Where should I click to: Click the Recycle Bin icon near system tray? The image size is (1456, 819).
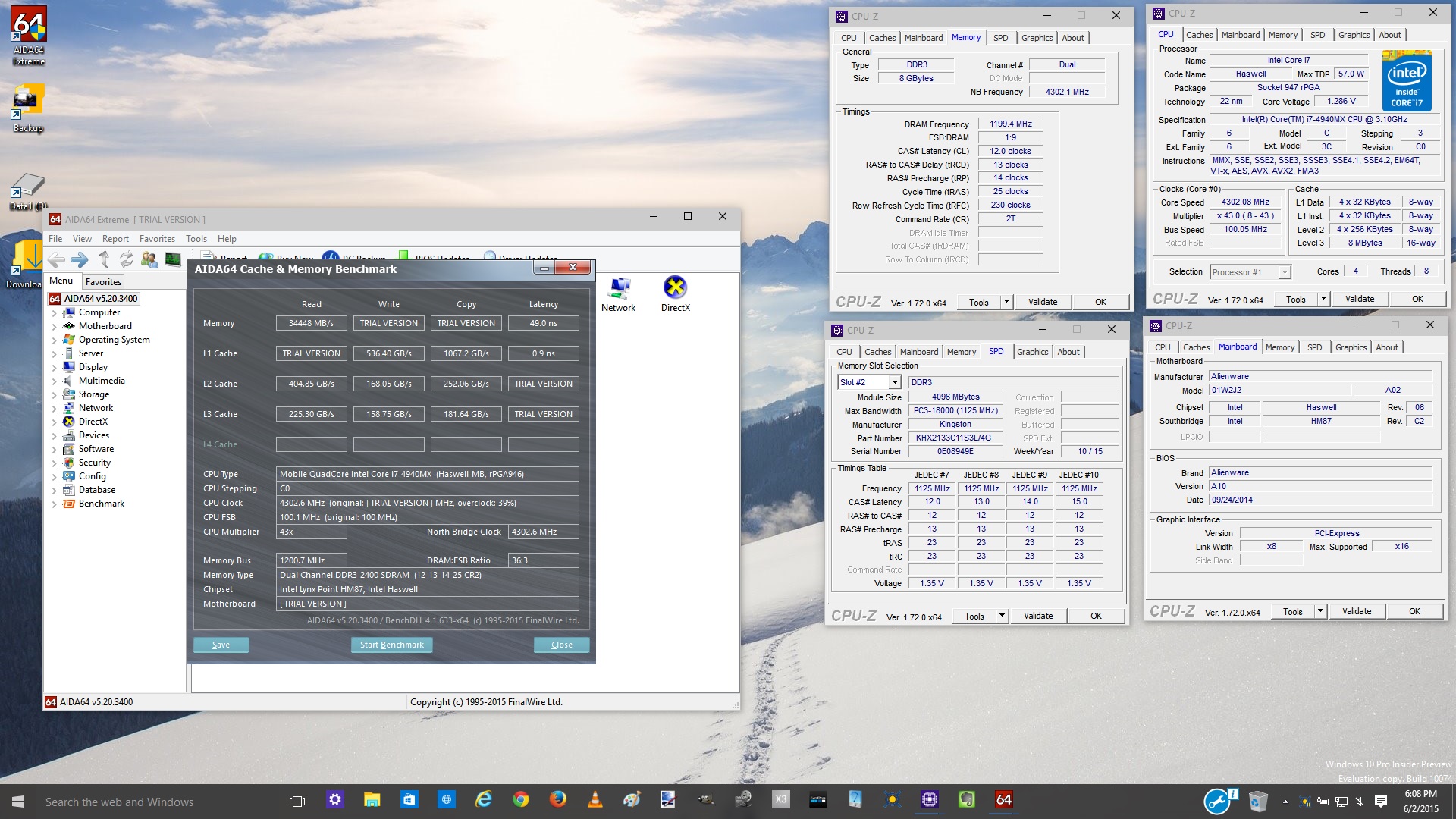pos(1258,802)
